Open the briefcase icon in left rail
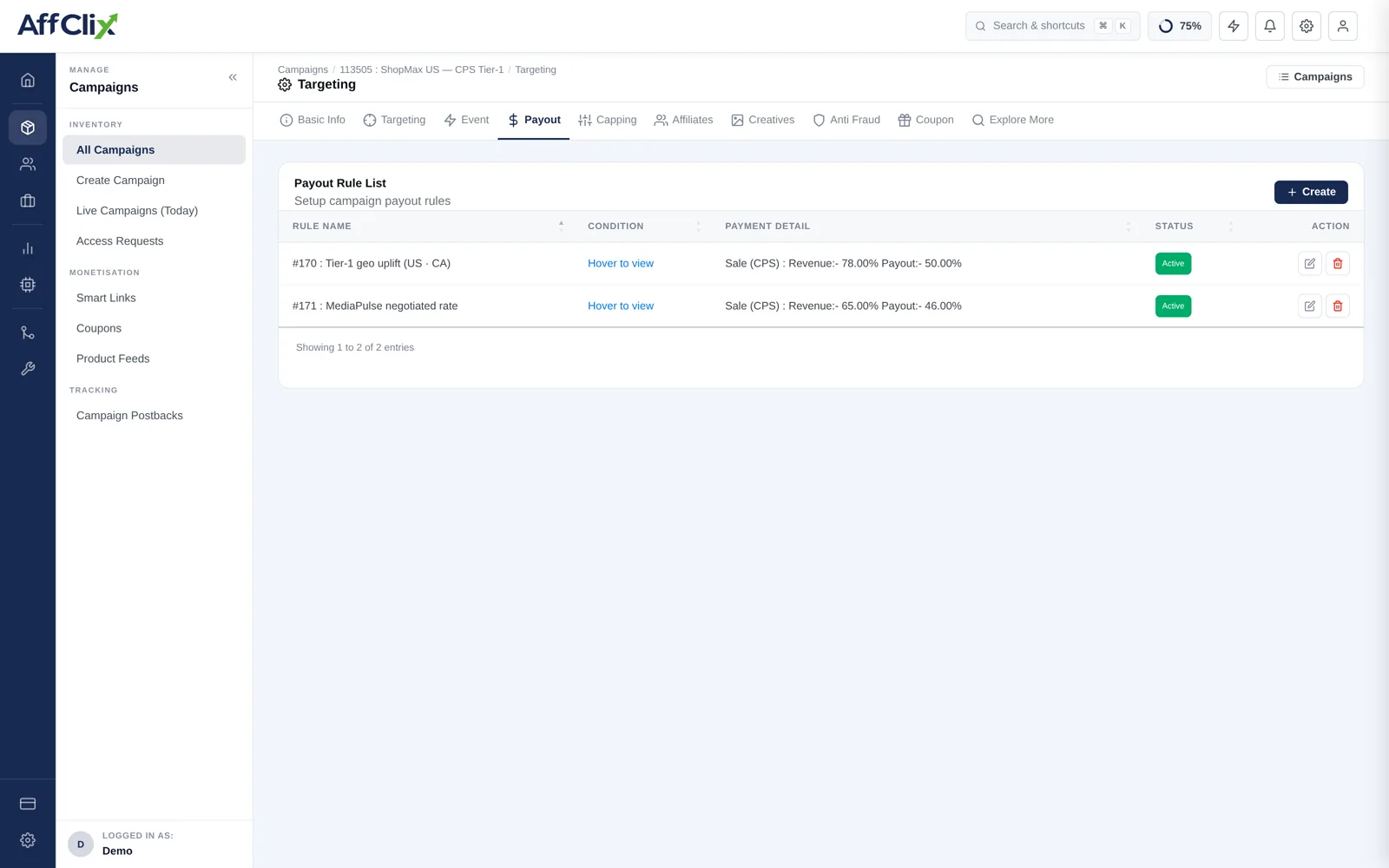Viewport: 1389px width, 868px height. pyautogui.click(x=28, y=201)
